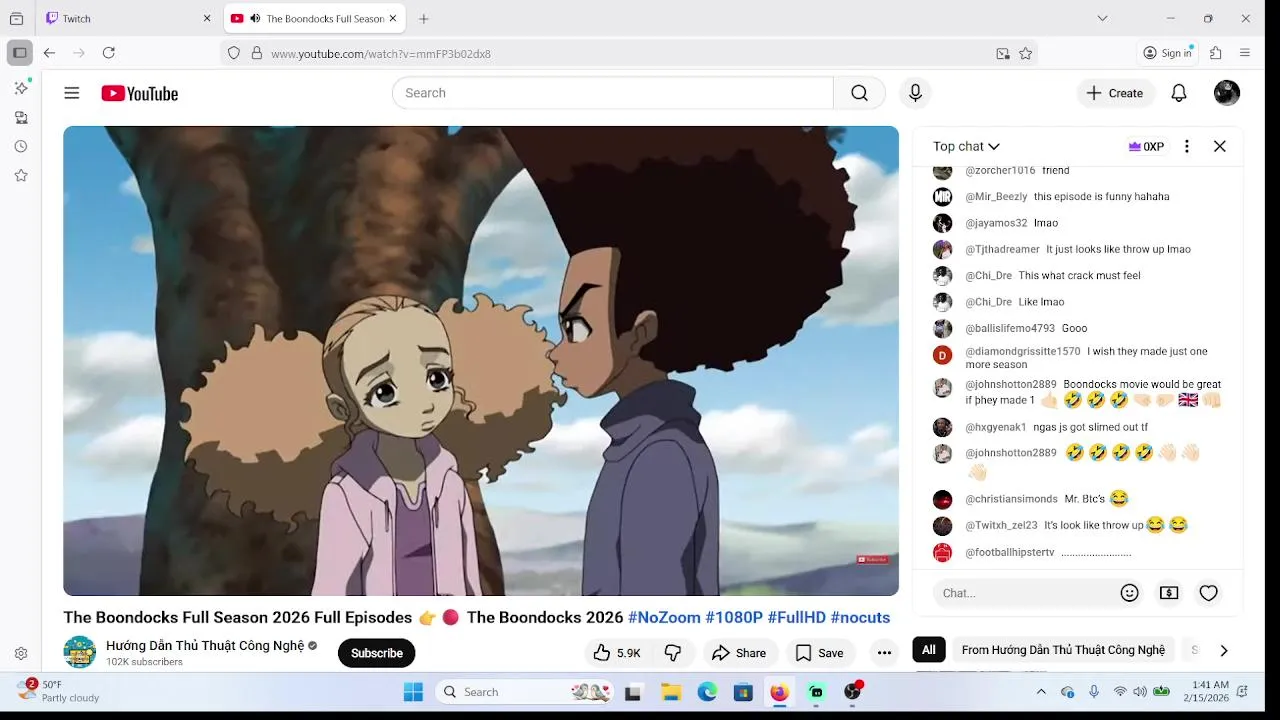Click Firefox Sign in button
The image size is (1280, 720).
[1168, 53]
